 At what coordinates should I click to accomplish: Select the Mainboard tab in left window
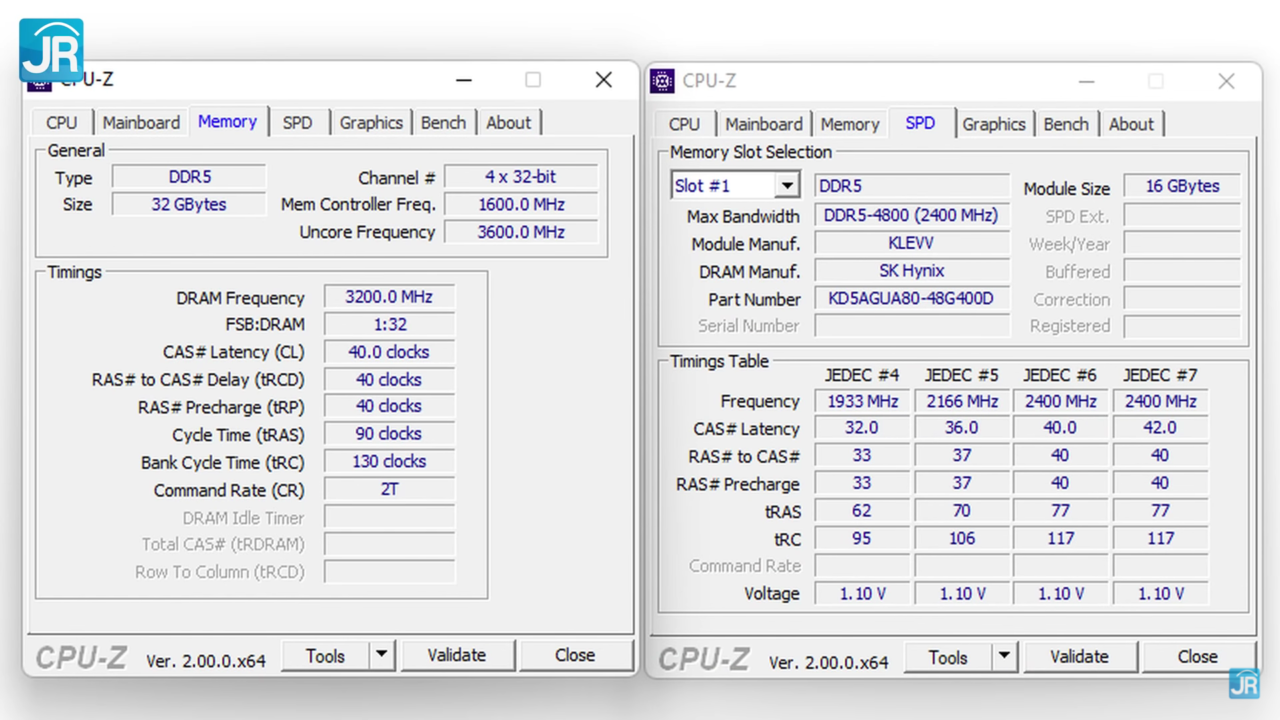(x=140, y=122)
